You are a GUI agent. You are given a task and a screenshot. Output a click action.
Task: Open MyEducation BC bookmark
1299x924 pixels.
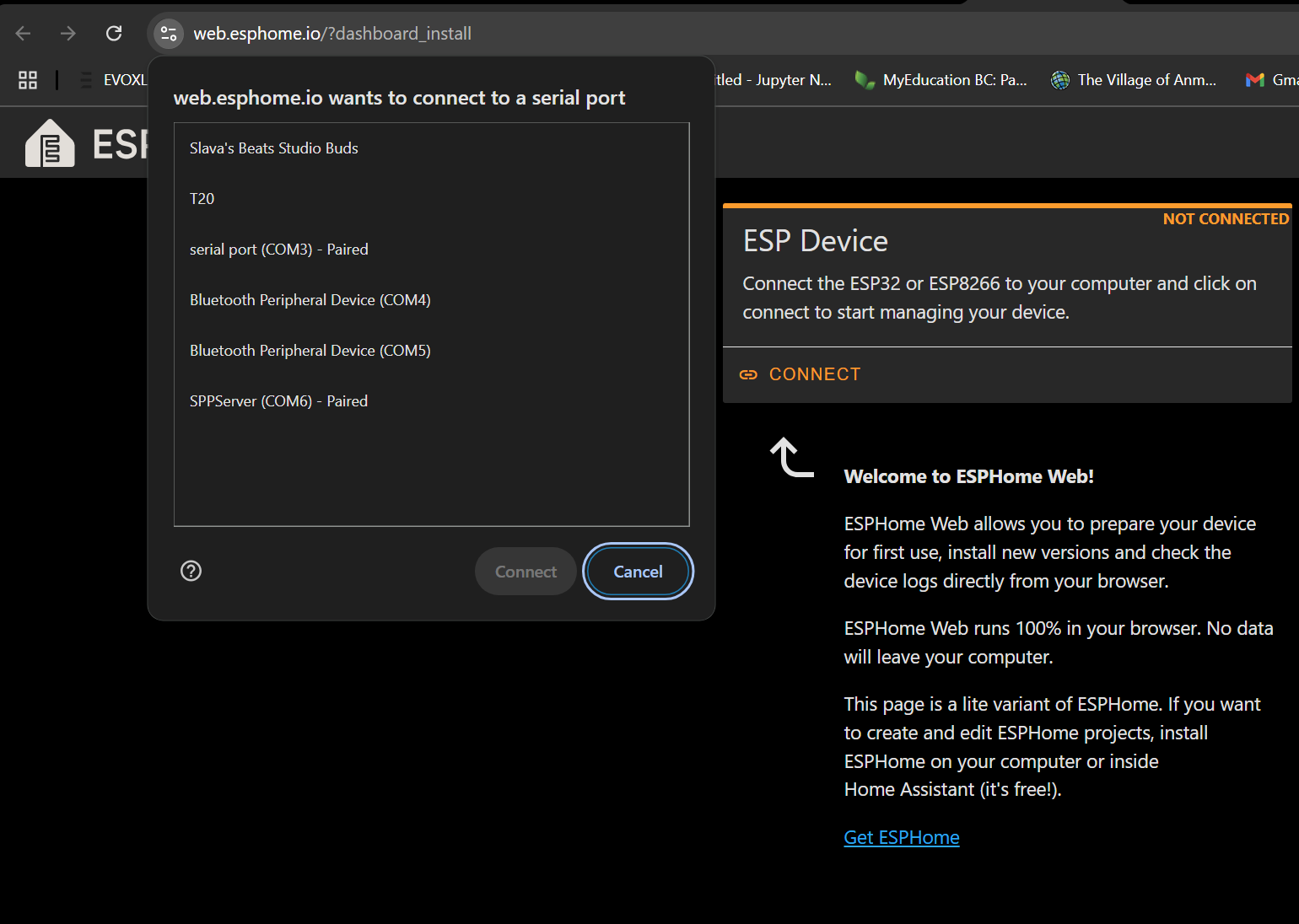tap(941, 80)
